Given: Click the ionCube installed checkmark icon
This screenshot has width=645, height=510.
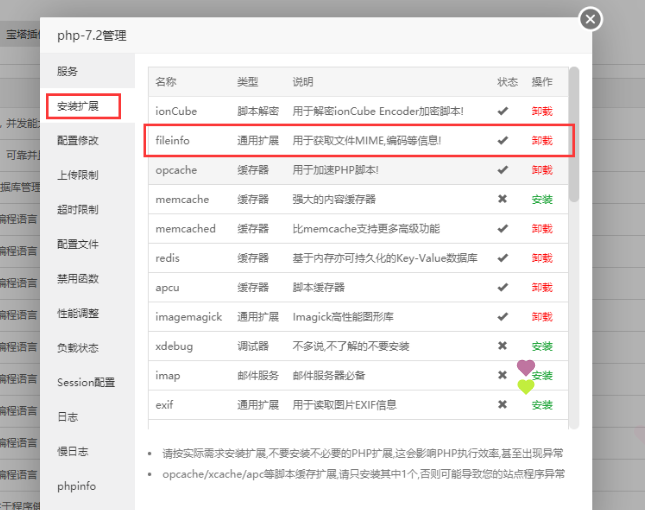Looking at the screenshot, I should pyautogui.click(x=503, y=111).
